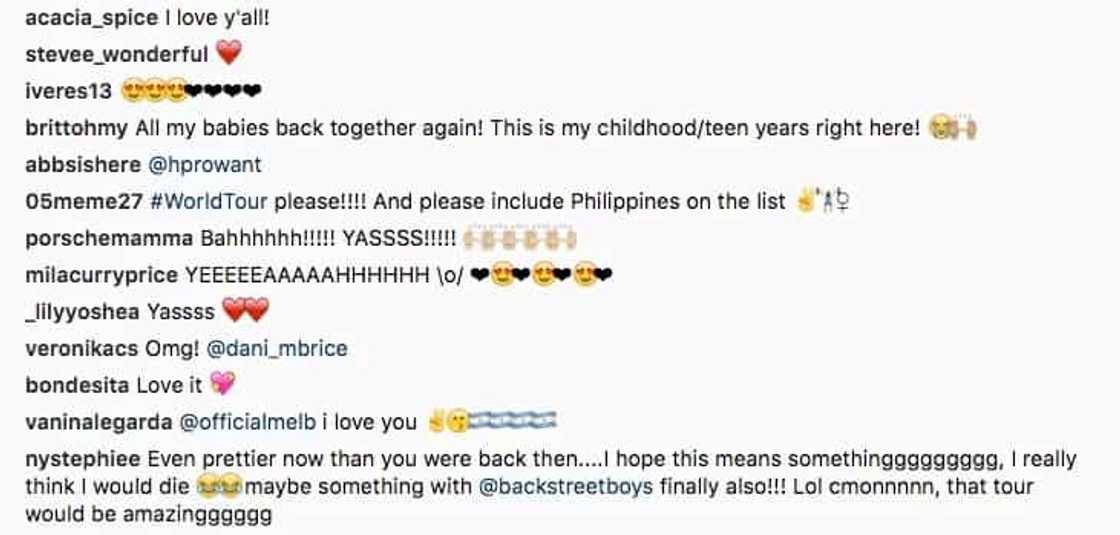The image size is (1120, 535).
Task: Open the @backstreetboys mention
Action: click(x=568, y=488)
